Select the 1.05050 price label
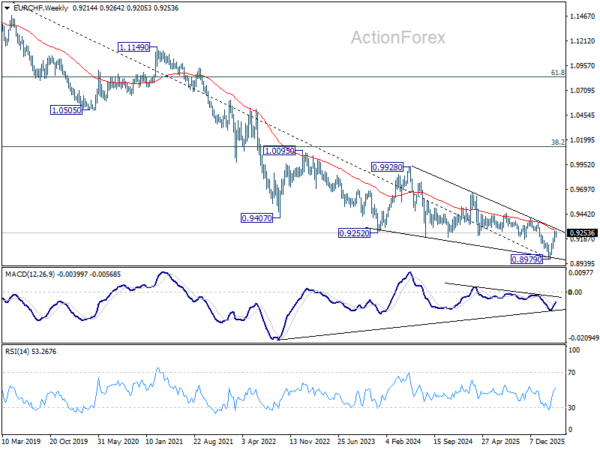600x450 pixels. pyautogui.click(x=66, y=110)
